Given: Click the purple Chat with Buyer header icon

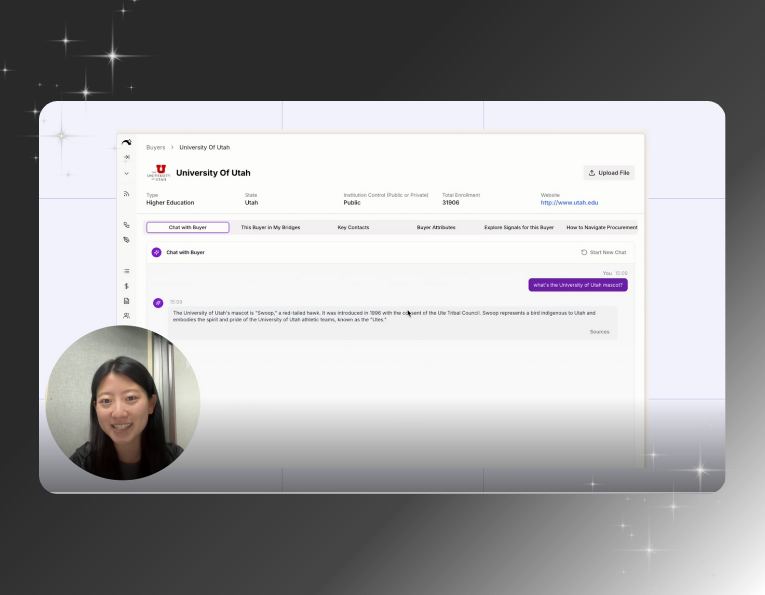Looking at the screenshot, I should pyautogui.click(x=157, y=252).
